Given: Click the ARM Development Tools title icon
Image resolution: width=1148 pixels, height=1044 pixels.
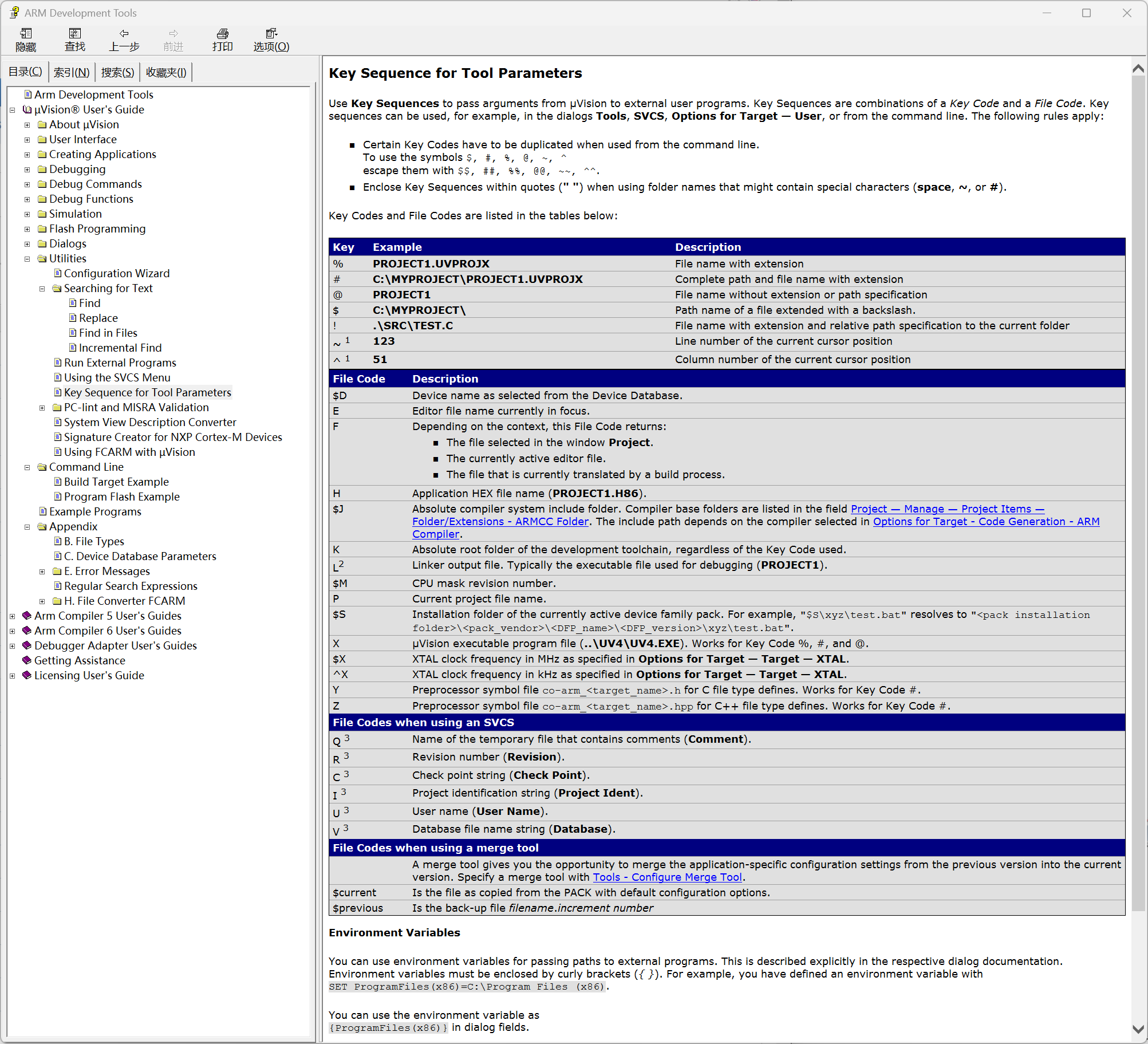Looking at the screenshot, I should click(14, 13).
